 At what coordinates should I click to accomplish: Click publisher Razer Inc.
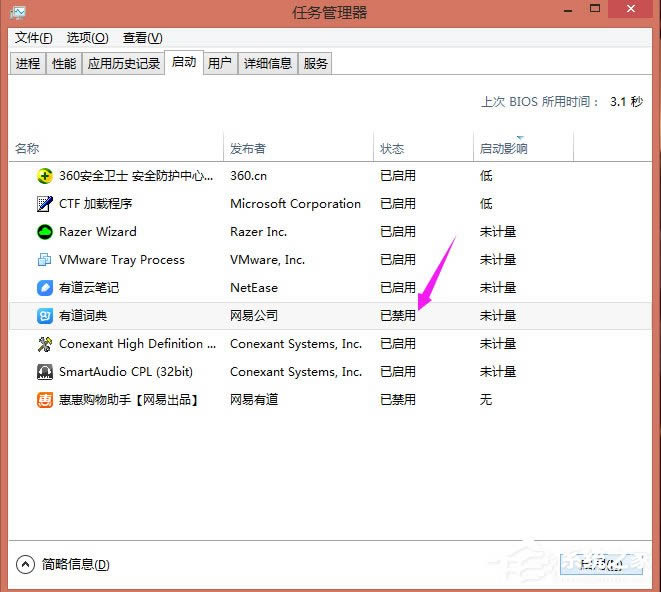point(258,232)
